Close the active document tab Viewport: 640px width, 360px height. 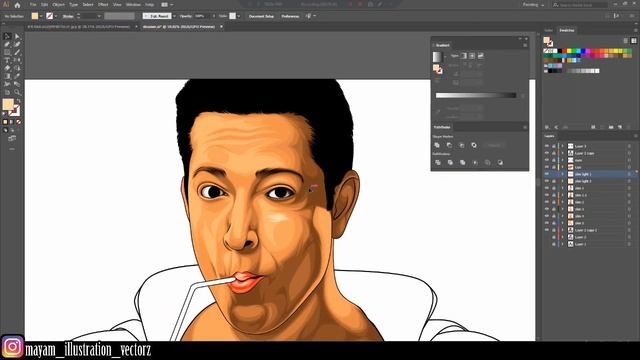[221, 27]
